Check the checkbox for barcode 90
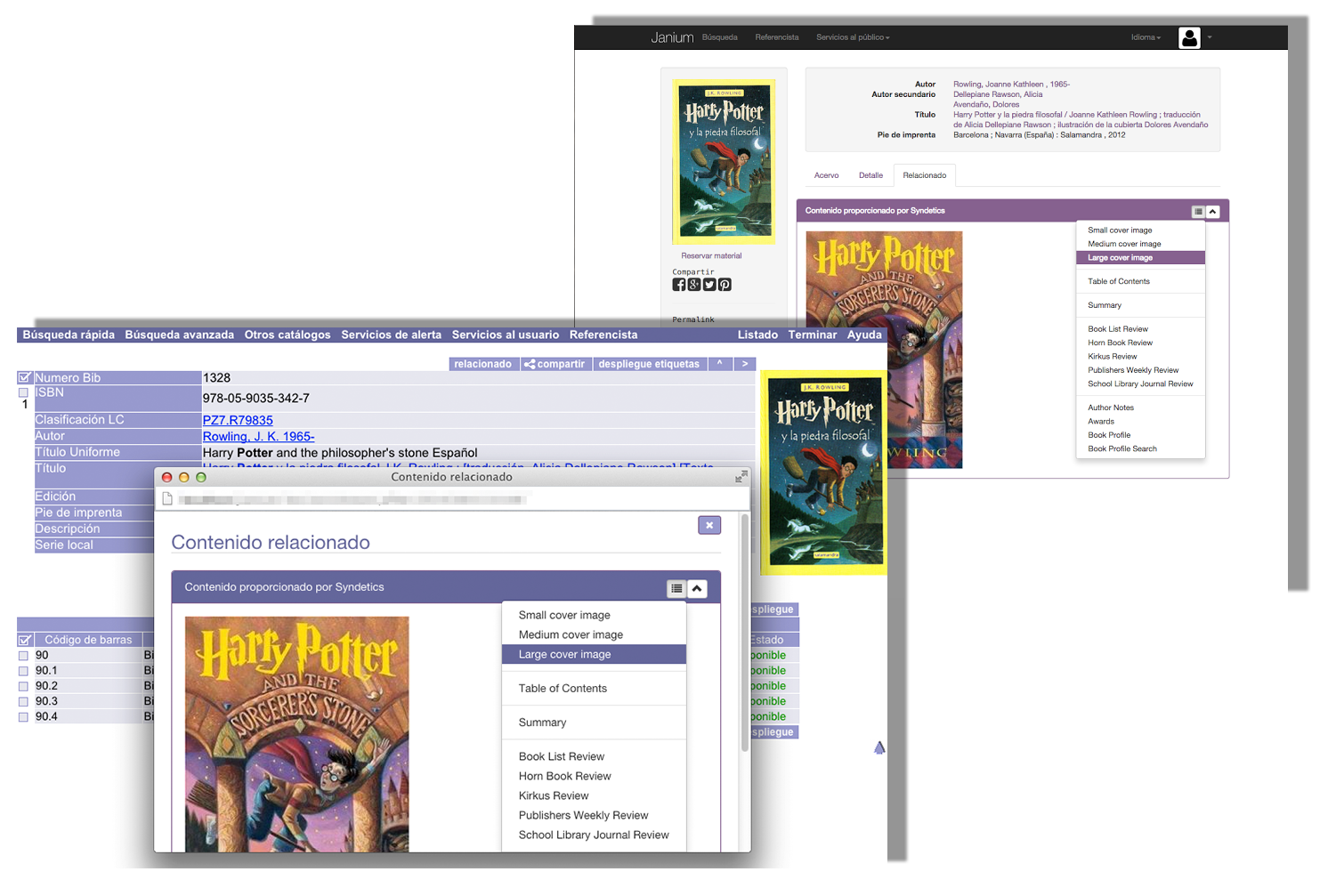This screenshot has width=1336, height=896. pos(24,656)
